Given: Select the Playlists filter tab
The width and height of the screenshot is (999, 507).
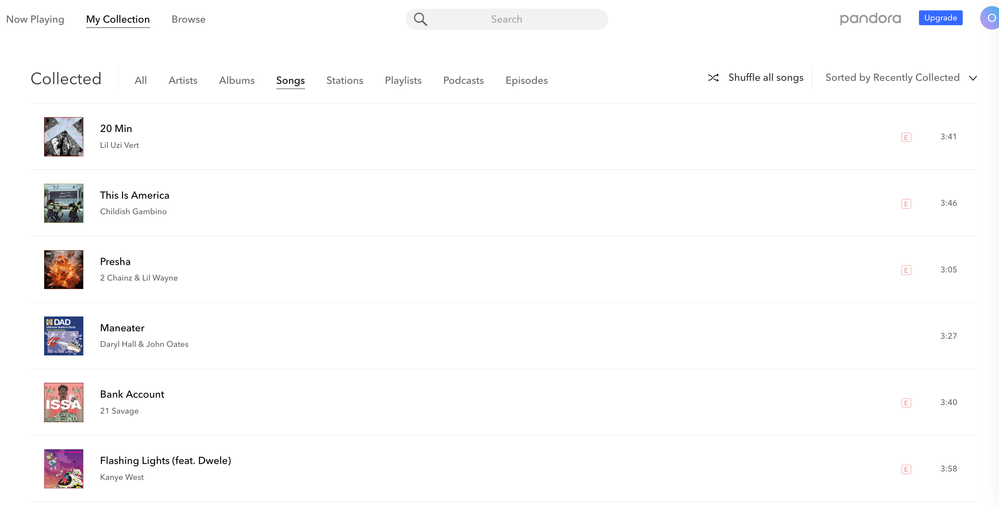Looking at the screenshot, I should [x=403, y=80].
